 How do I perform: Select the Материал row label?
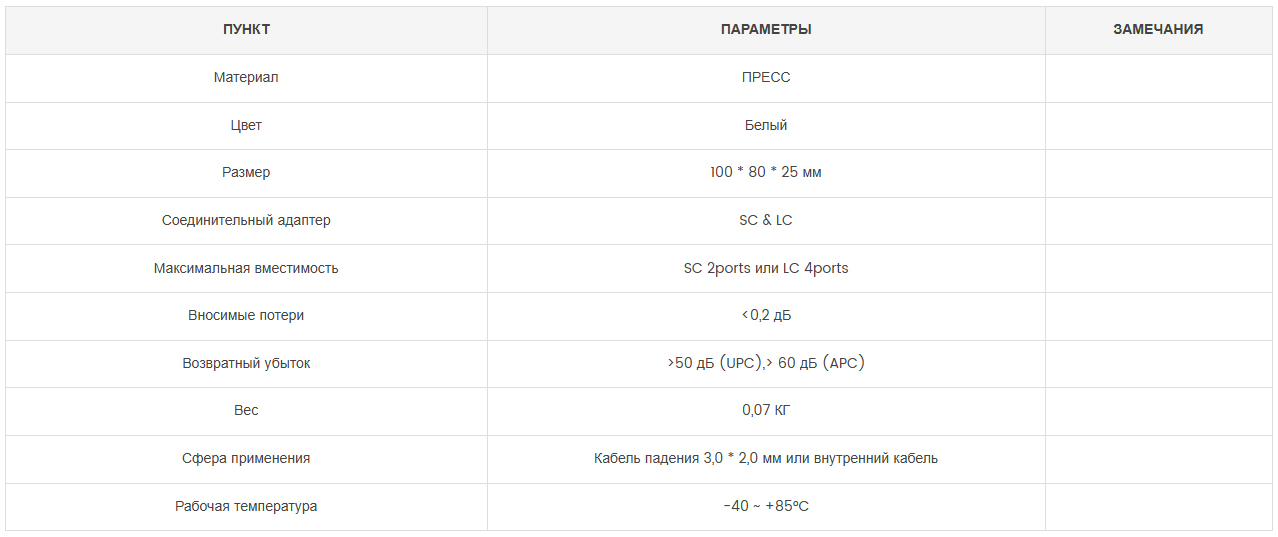coord(246,77)
